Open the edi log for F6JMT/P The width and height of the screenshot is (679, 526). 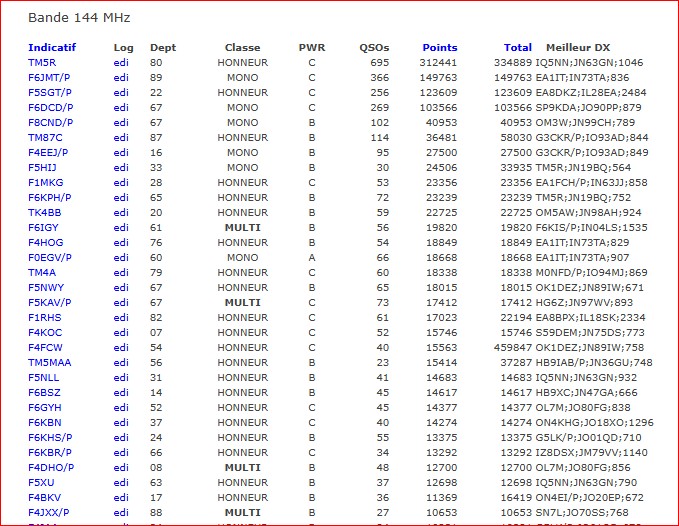[x=121, y=77]
